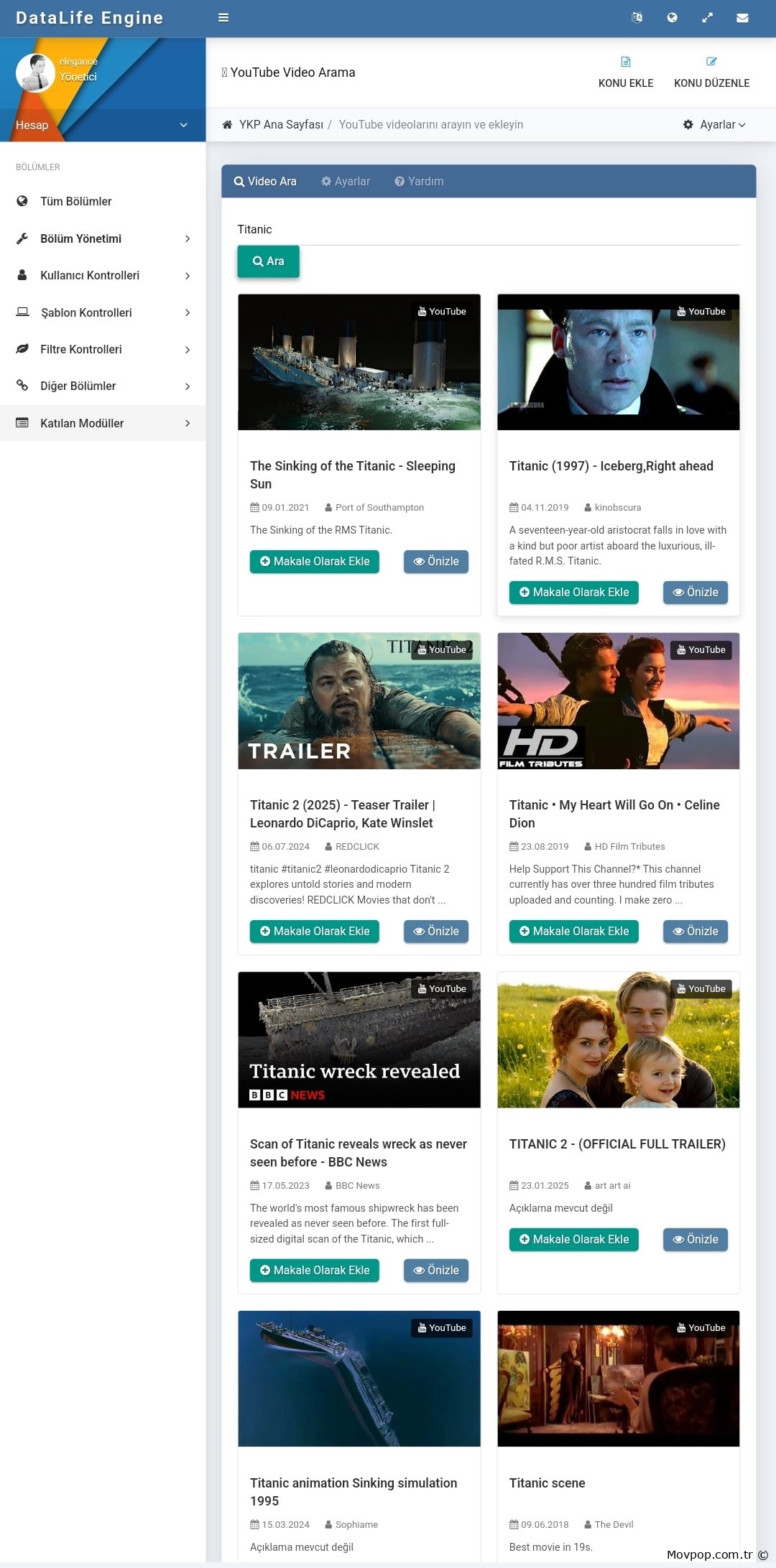776x1568 pixels.
Task: Add Iceberg Right ahead video as article
Action: click(x=573, y=593)
